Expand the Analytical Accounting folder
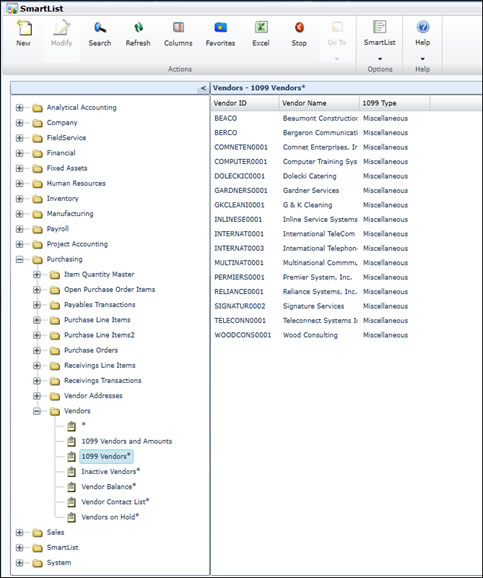The image size is (483, 578). click(x=20, y=108)
